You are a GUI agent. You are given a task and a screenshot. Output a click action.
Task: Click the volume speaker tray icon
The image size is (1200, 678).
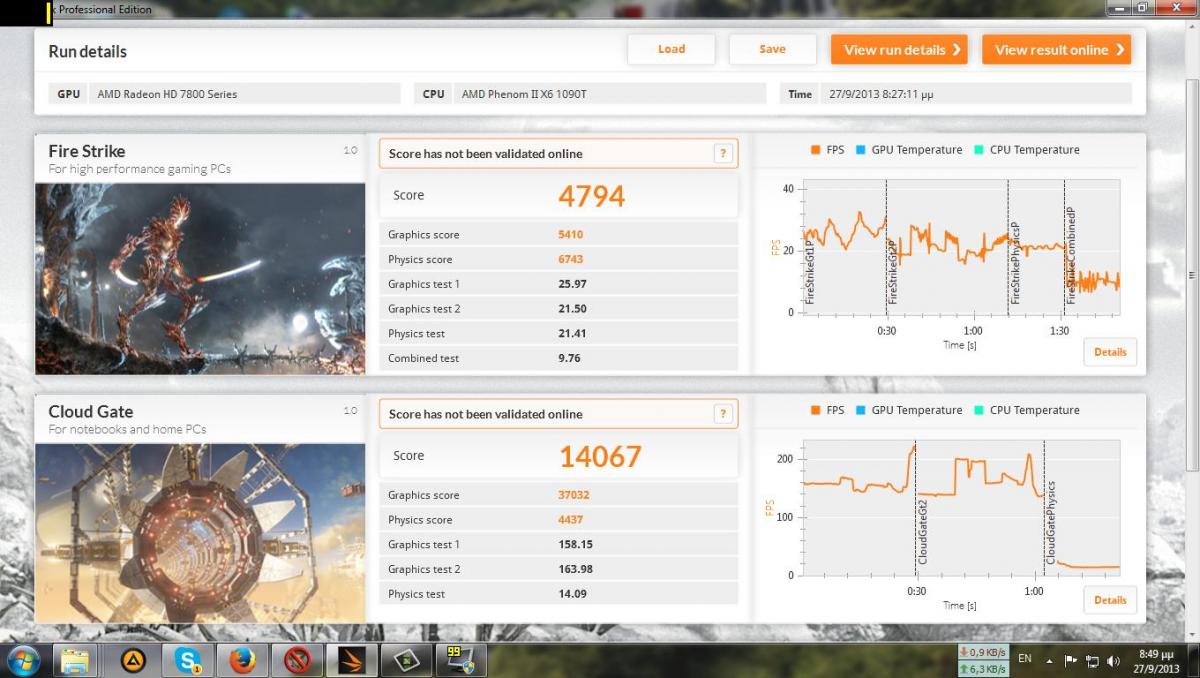(1114, 660)
